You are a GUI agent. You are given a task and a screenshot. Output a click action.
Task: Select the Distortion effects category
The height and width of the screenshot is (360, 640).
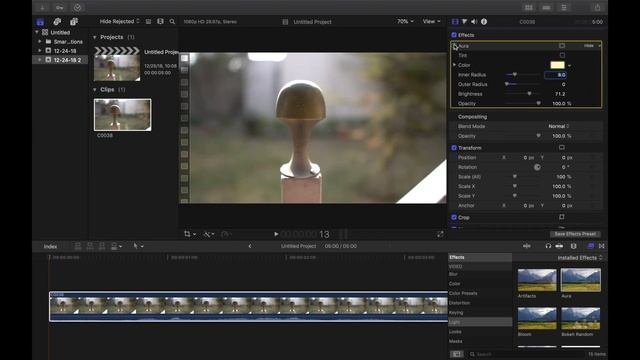coord(459,303)
